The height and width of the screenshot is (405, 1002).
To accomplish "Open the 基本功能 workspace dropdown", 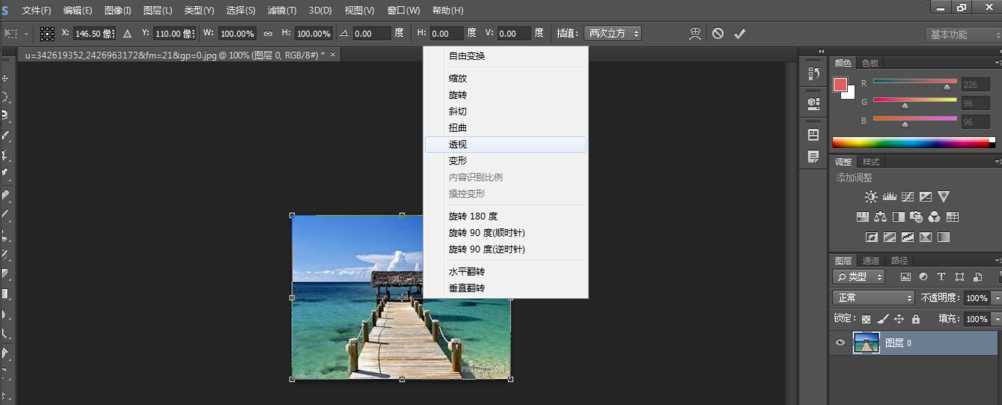I will click(960, 34).
